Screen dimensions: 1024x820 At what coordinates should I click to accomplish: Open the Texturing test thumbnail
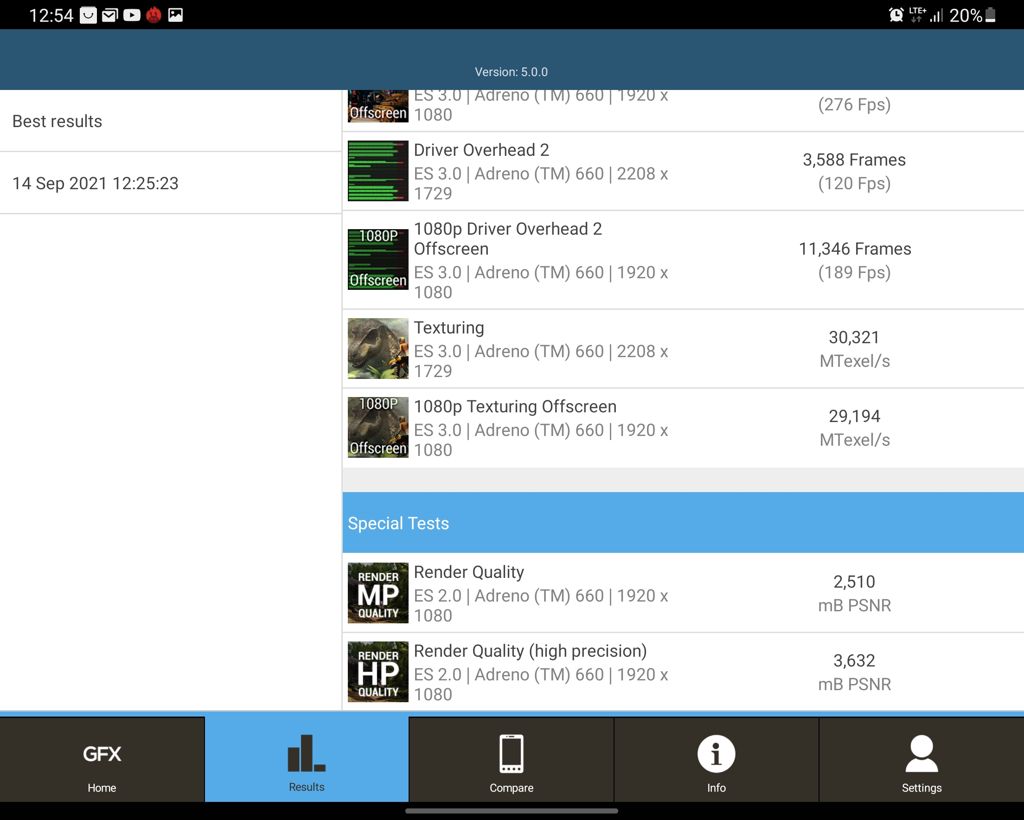click(x=378, y=349)
